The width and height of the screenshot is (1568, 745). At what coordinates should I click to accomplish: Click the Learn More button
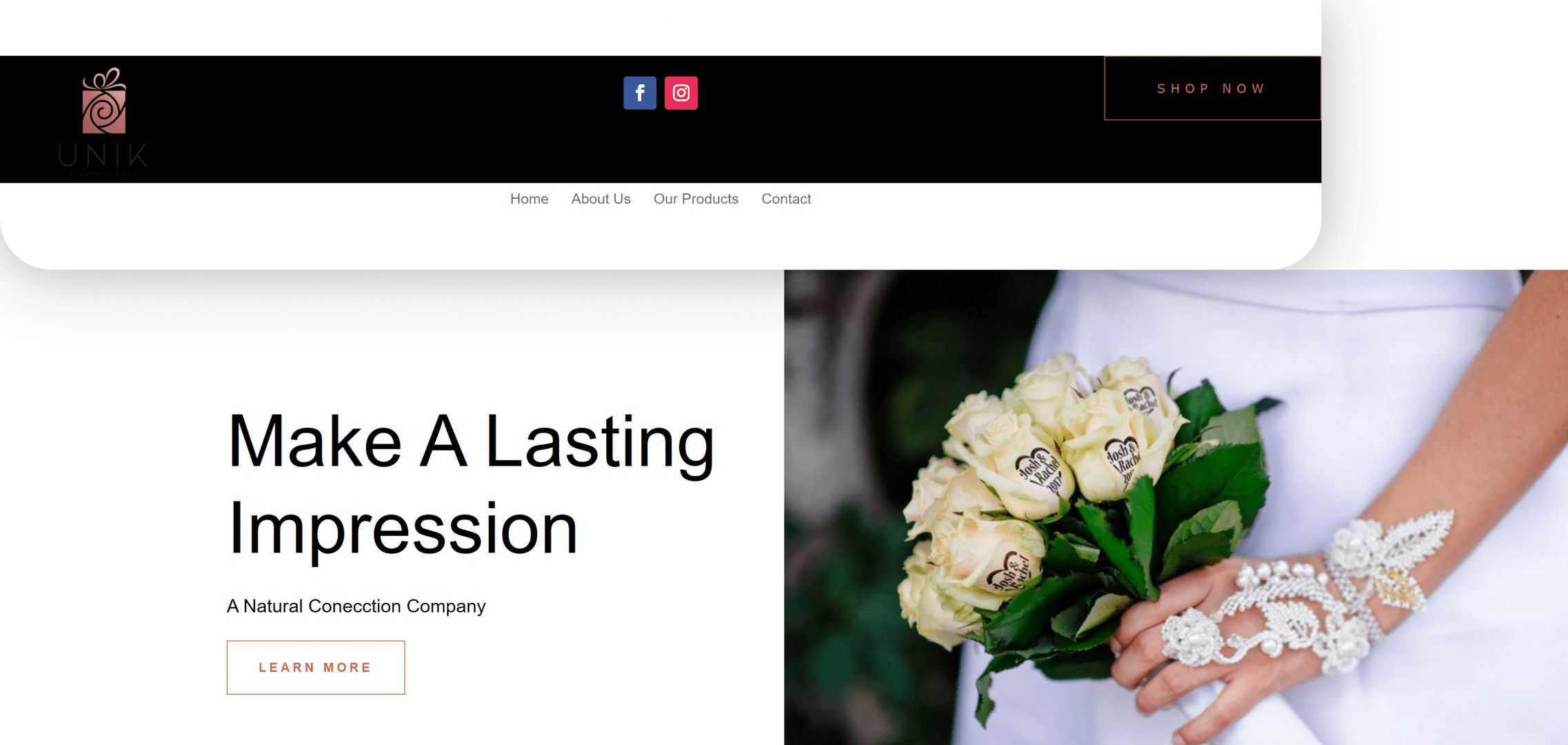tap(316, 667)
